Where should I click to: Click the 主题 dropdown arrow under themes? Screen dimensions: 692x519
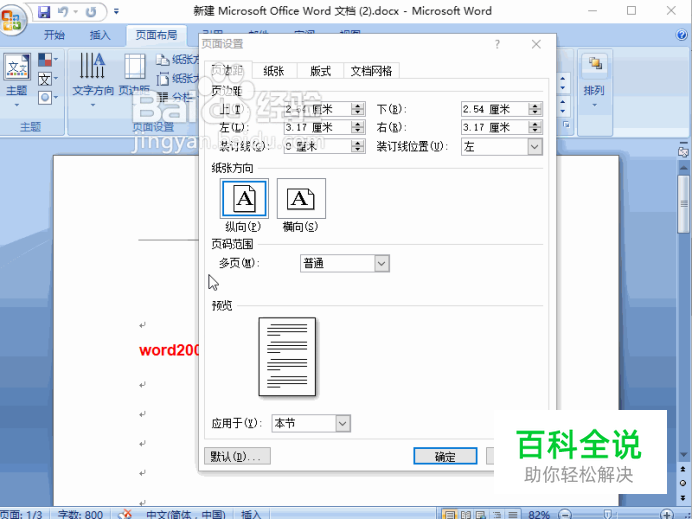(x=17, y=105)
